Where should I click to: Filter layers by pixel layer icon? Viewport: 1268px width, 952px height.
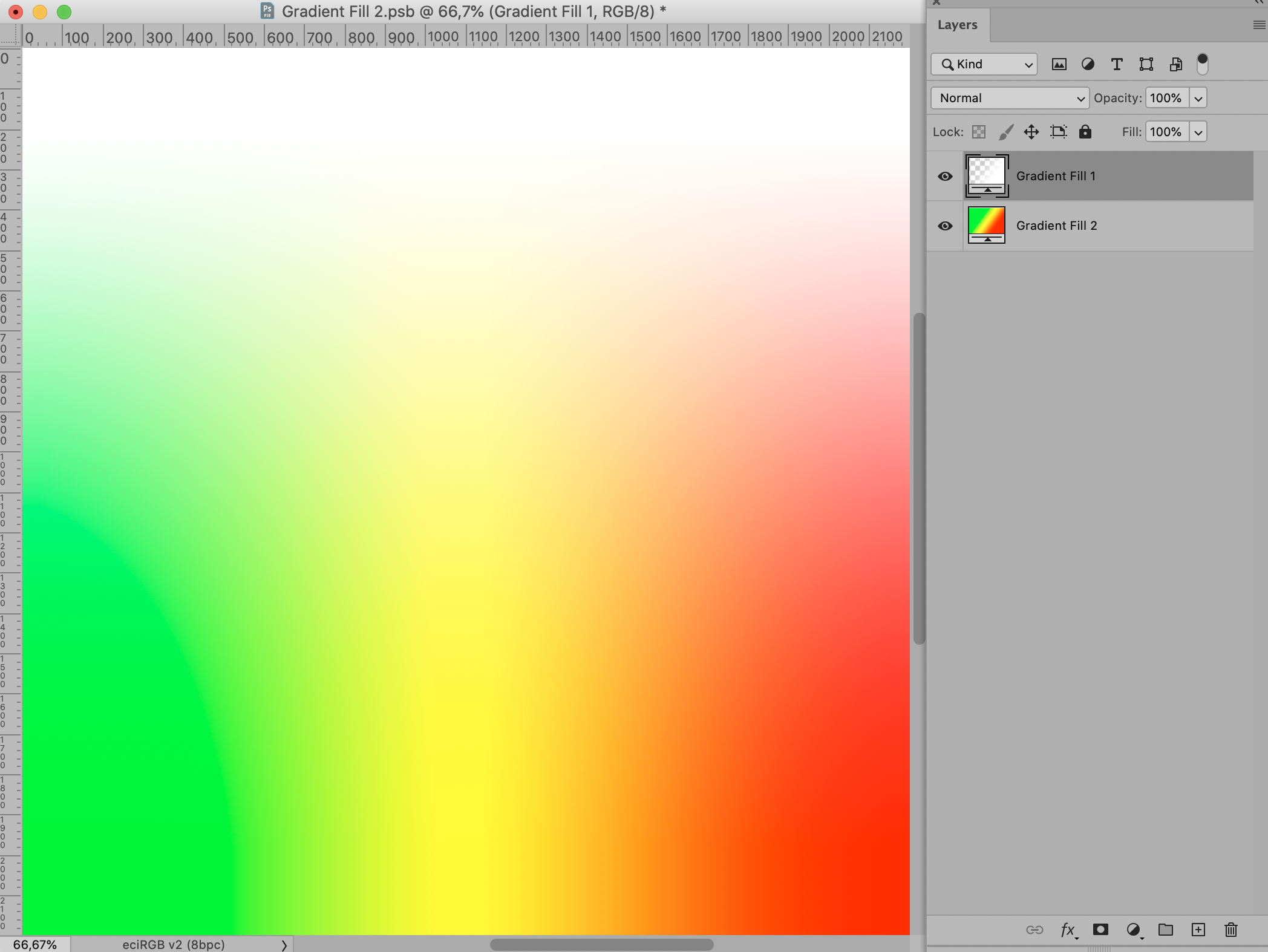(1059, 65)
